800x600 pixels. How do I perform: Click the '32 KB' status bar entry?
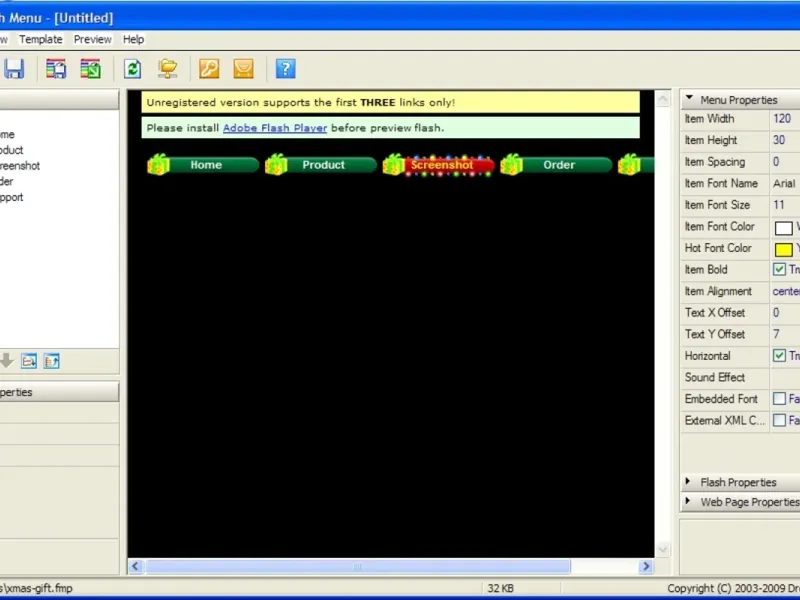coord(501,588)
